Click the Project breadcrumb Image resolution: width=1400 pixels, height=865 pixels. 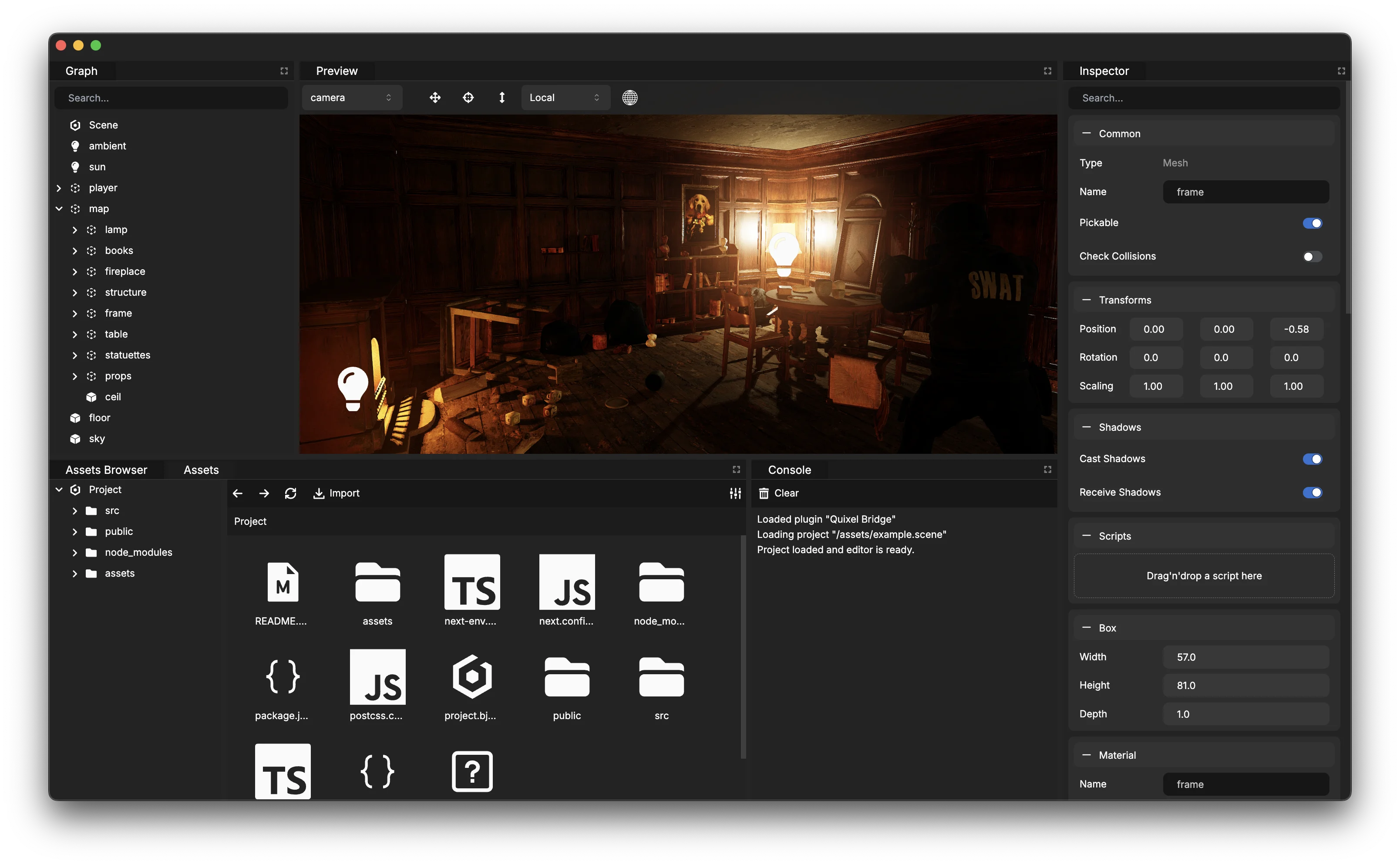click(x=250, y=522)
